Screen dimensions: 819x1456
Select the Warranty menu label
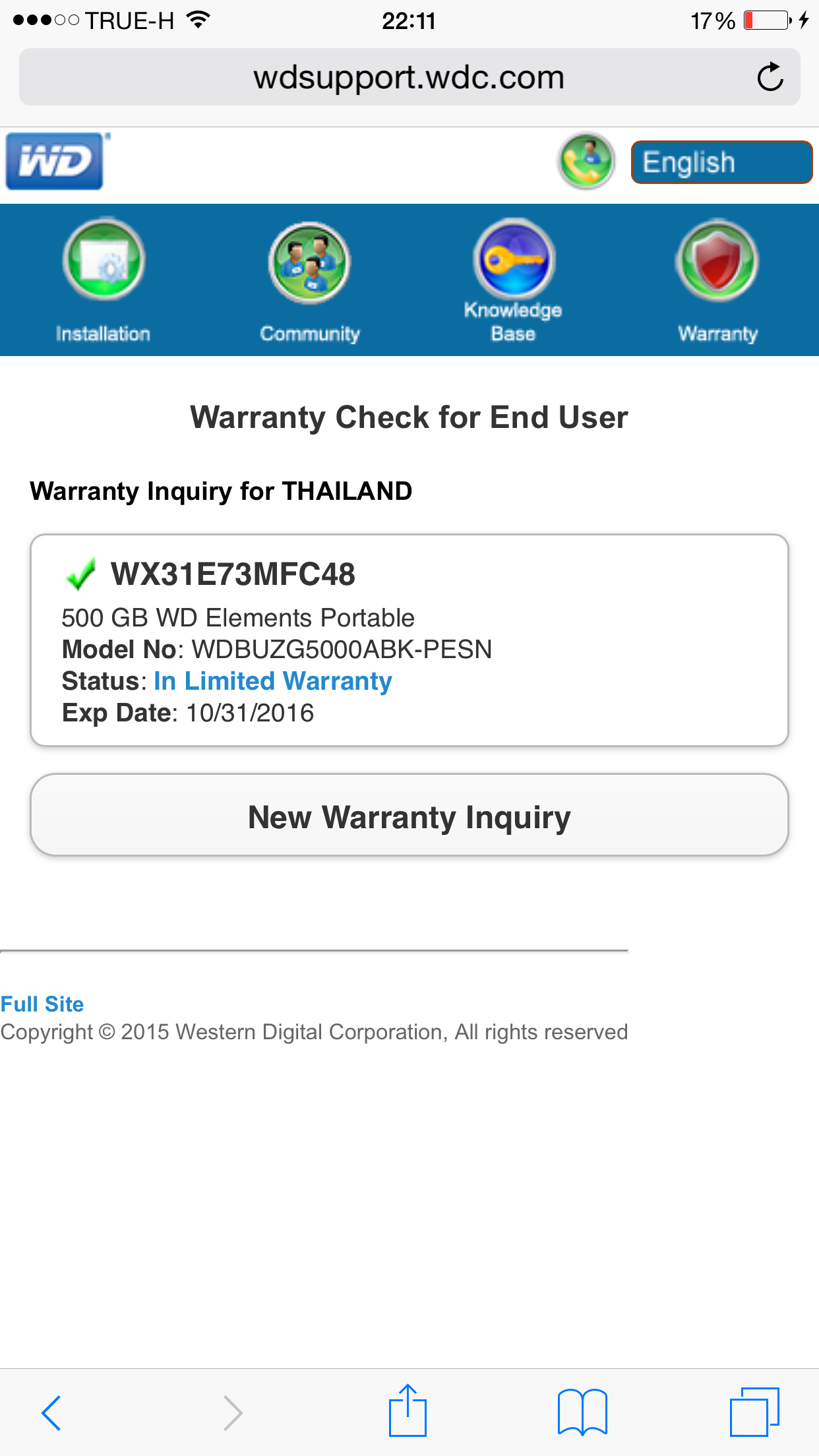pyautogui.click(x=717, y=334)
